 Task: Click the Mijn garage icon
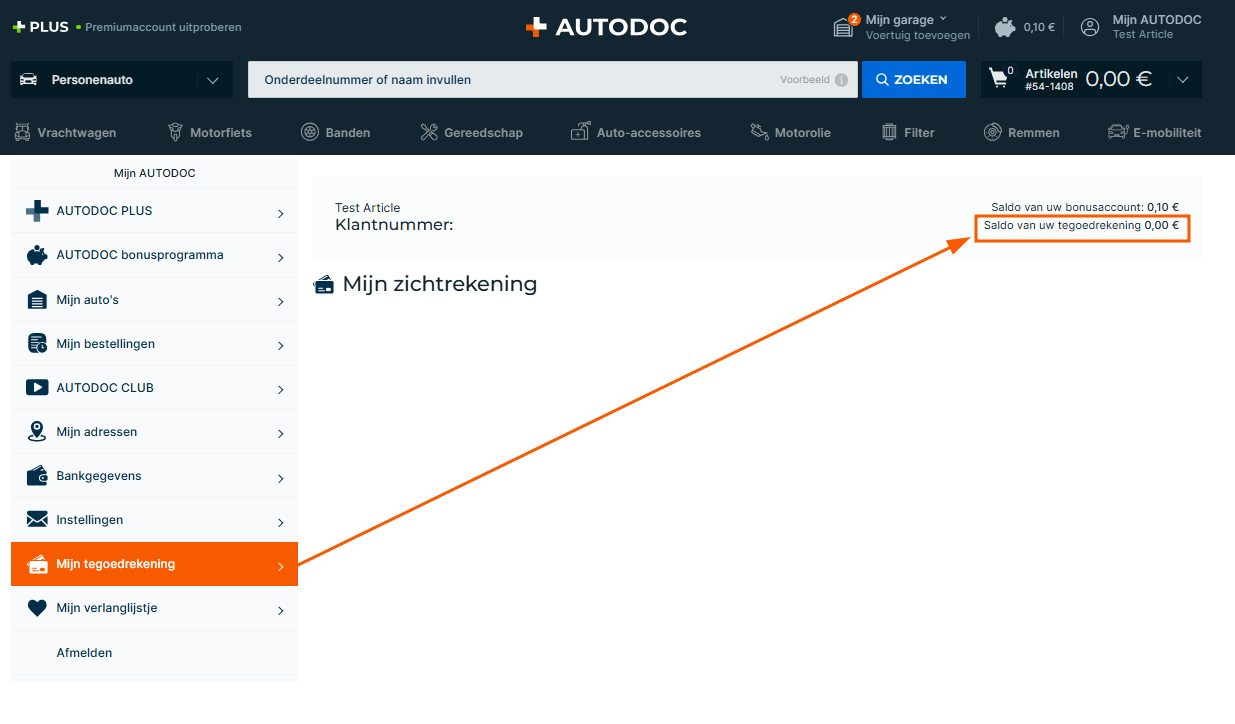tap(845, 27)
